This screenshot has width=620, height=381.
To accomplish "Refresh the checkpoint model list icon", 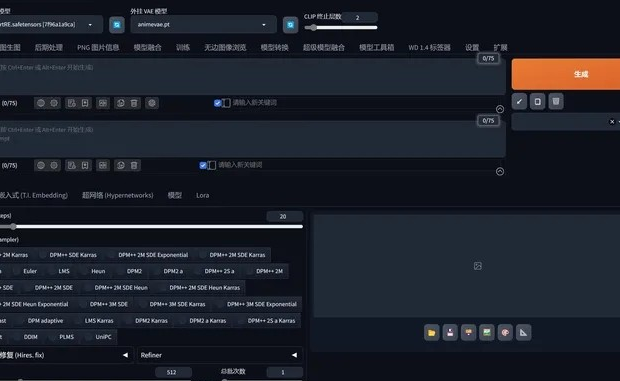I will click(117, 25).
